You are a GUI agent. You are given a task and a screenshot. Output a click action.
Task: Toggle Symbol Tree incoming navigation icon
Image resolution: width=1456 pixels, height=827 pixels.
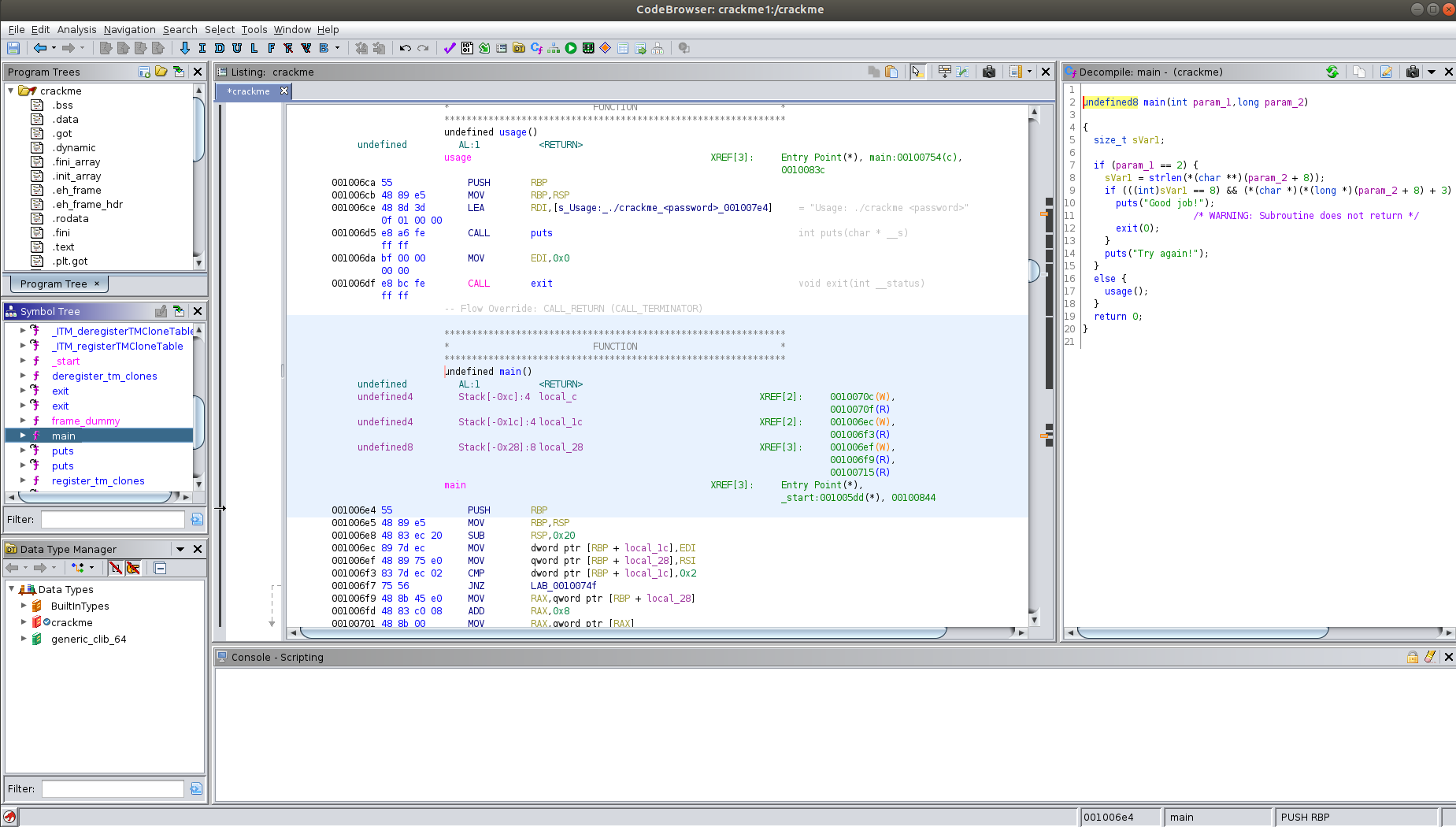pyautogui.click(x=179, y=311)
